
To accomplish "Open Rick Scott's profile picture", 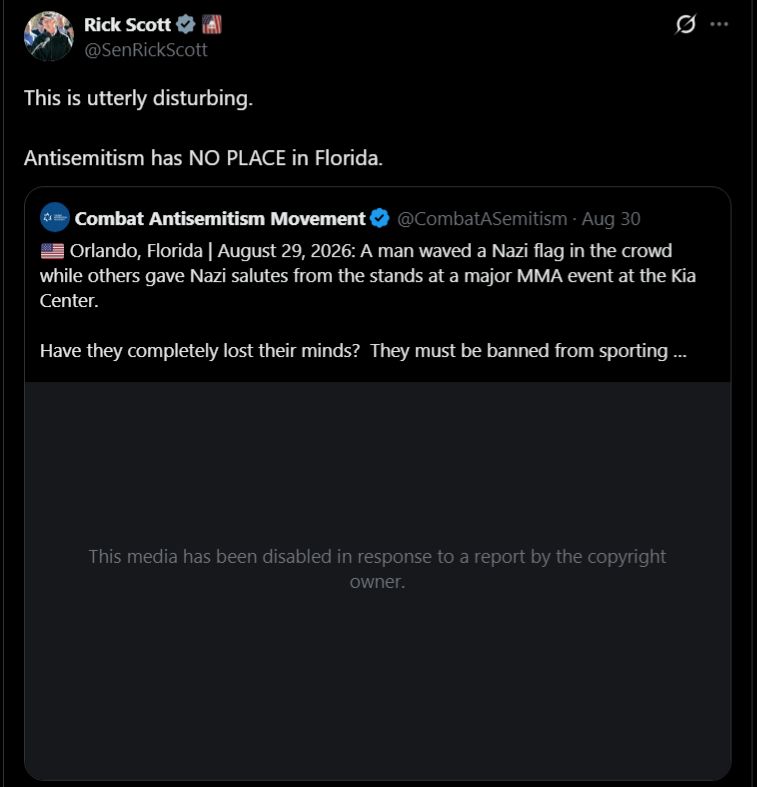I will coord(49,36).
